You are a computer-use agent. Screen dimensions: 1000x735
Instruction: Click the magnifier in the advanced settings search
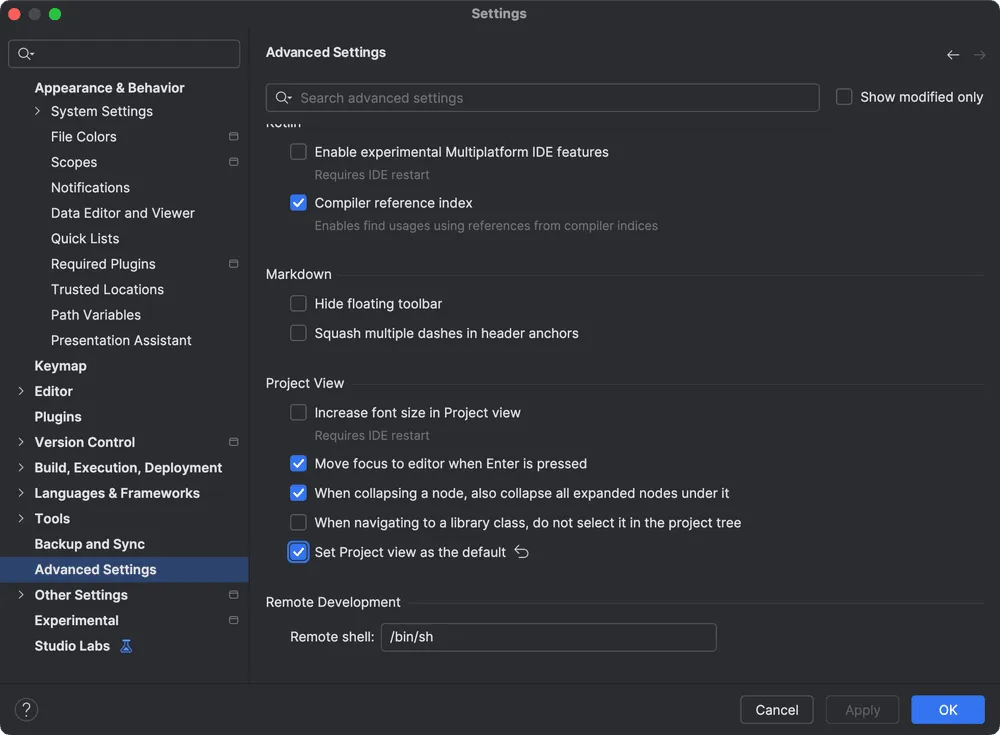tap(283, 97)
